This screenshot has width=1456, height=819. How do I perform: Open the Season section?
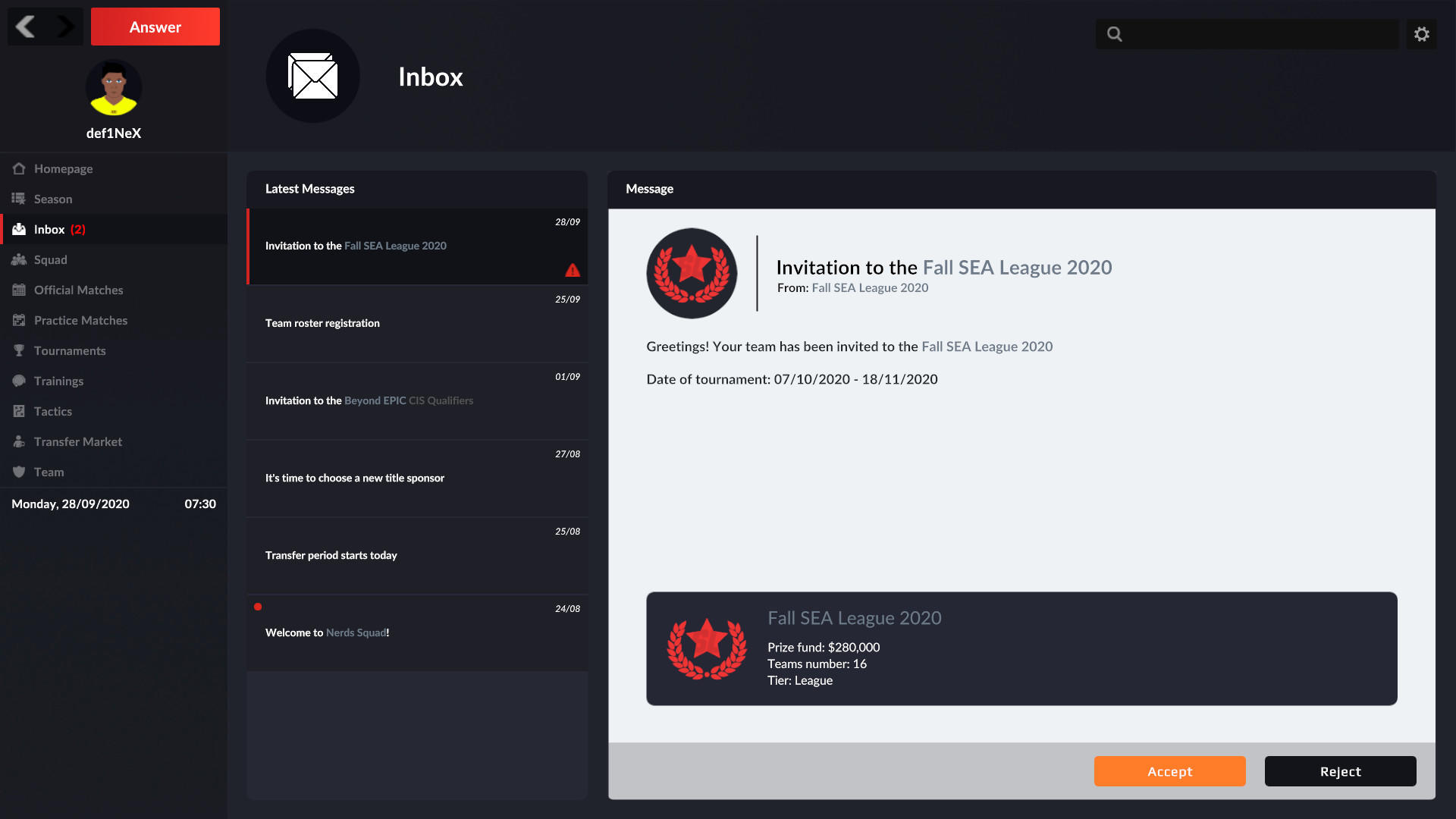click(19, 199)
